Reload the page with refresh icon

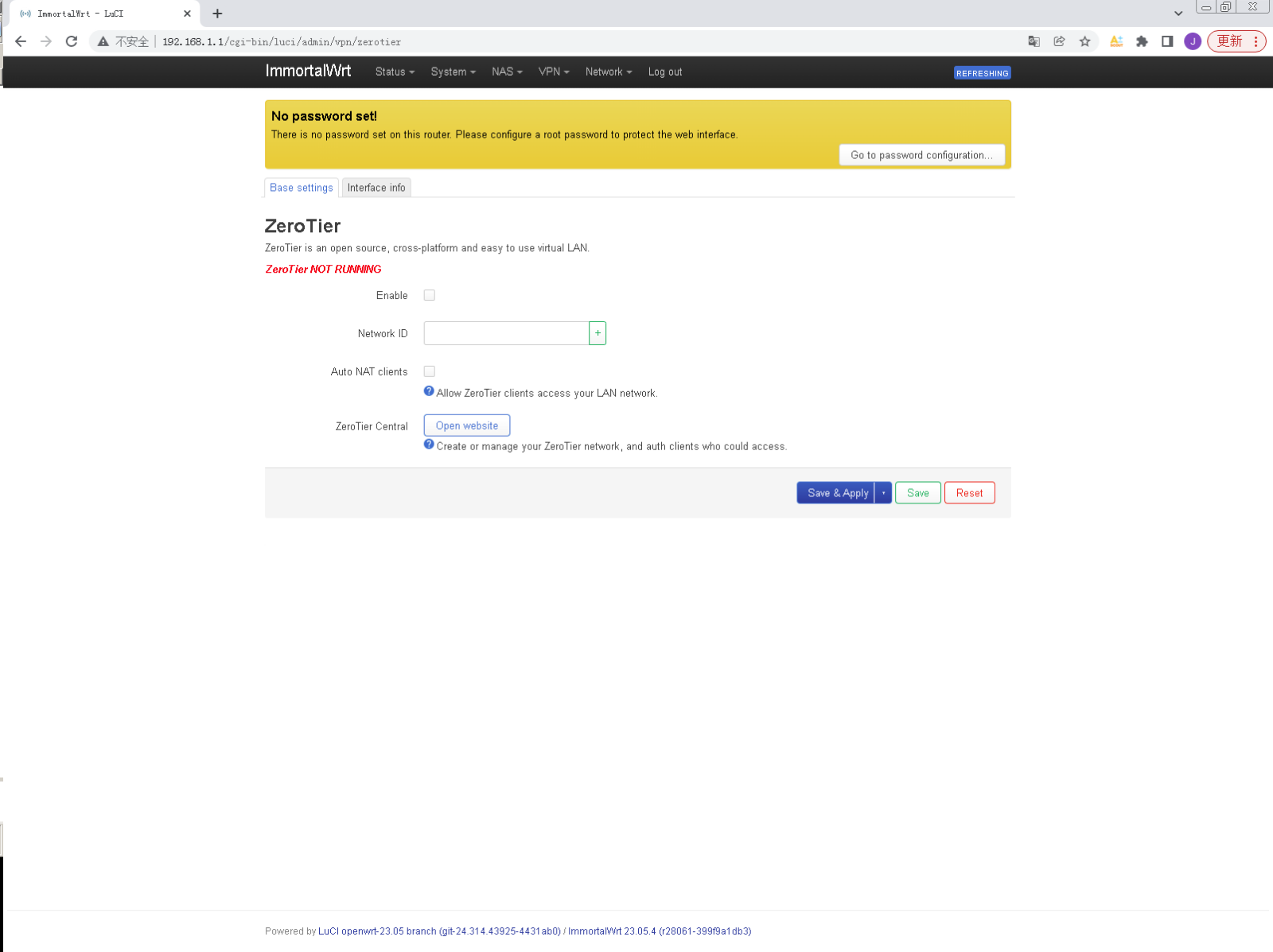[72, 41]
